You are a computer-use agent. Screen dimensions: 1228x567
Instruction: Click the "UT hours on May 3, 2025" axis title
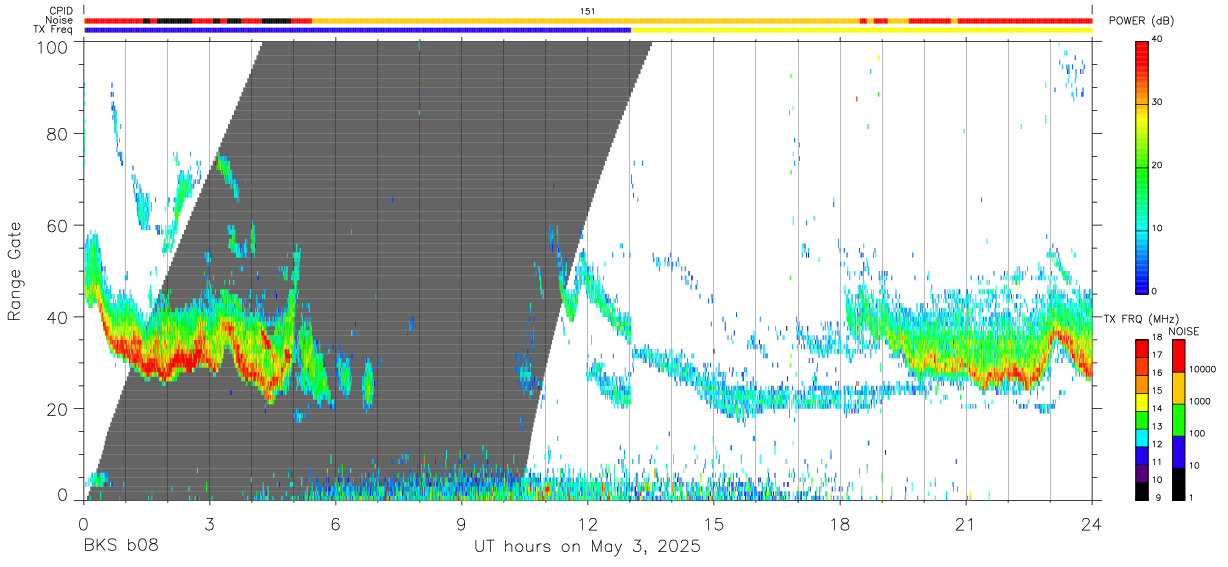(588, 547)
